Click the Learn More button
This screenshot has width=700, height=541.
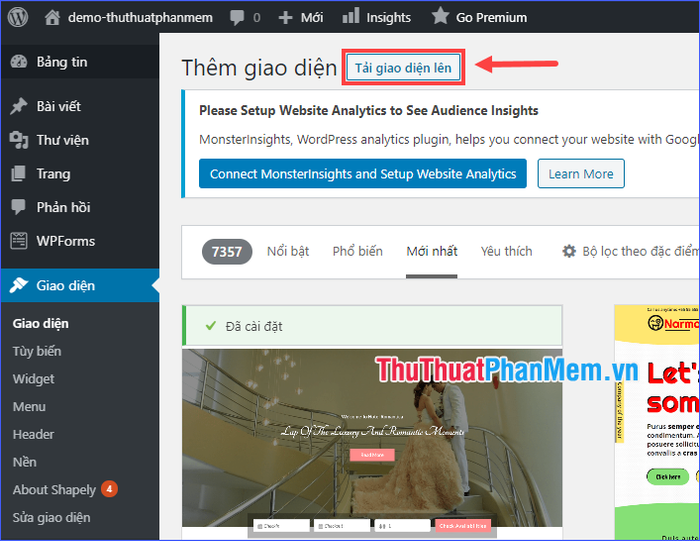[581, 174]
